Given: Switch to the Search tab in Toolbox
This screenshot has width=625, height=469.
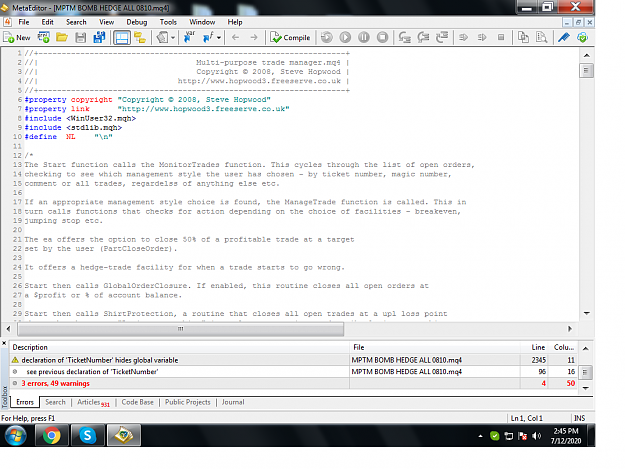Looking at the screenshot, I should click(55, 402).
